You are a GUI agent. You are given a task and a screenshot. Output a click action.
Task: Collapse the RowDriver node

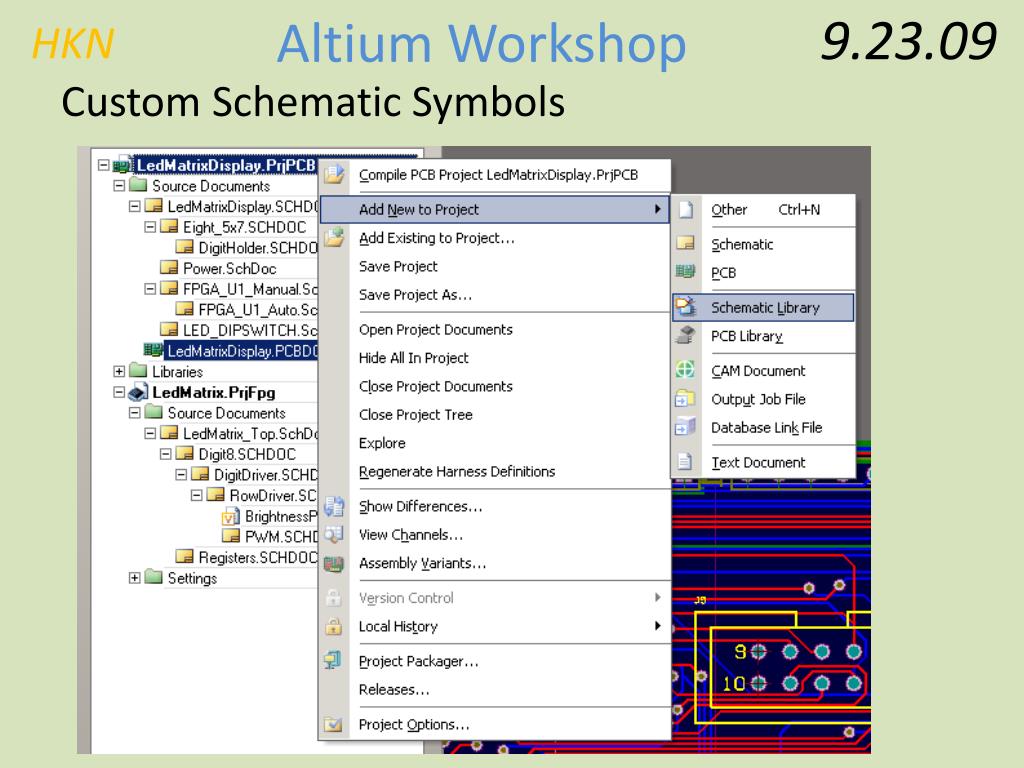click(196, 495)
